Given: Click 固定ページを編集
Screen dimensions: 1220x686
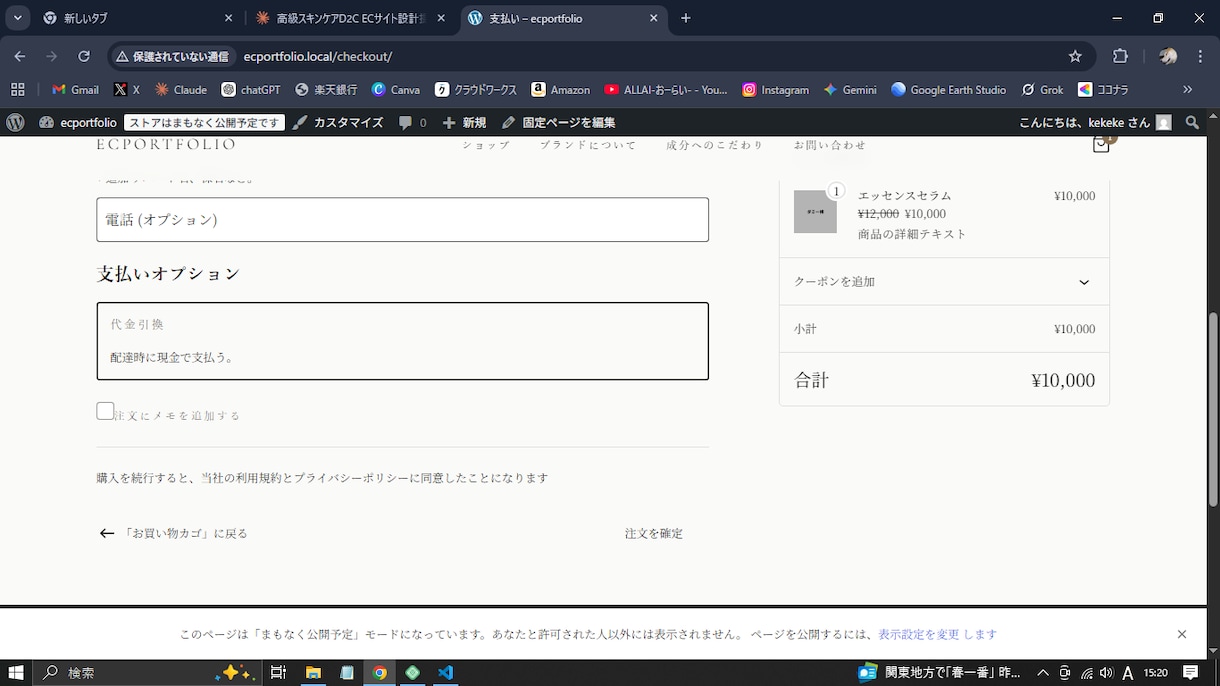Looking at the screenshot, I should pyautogui.click(x=559, y=122).
